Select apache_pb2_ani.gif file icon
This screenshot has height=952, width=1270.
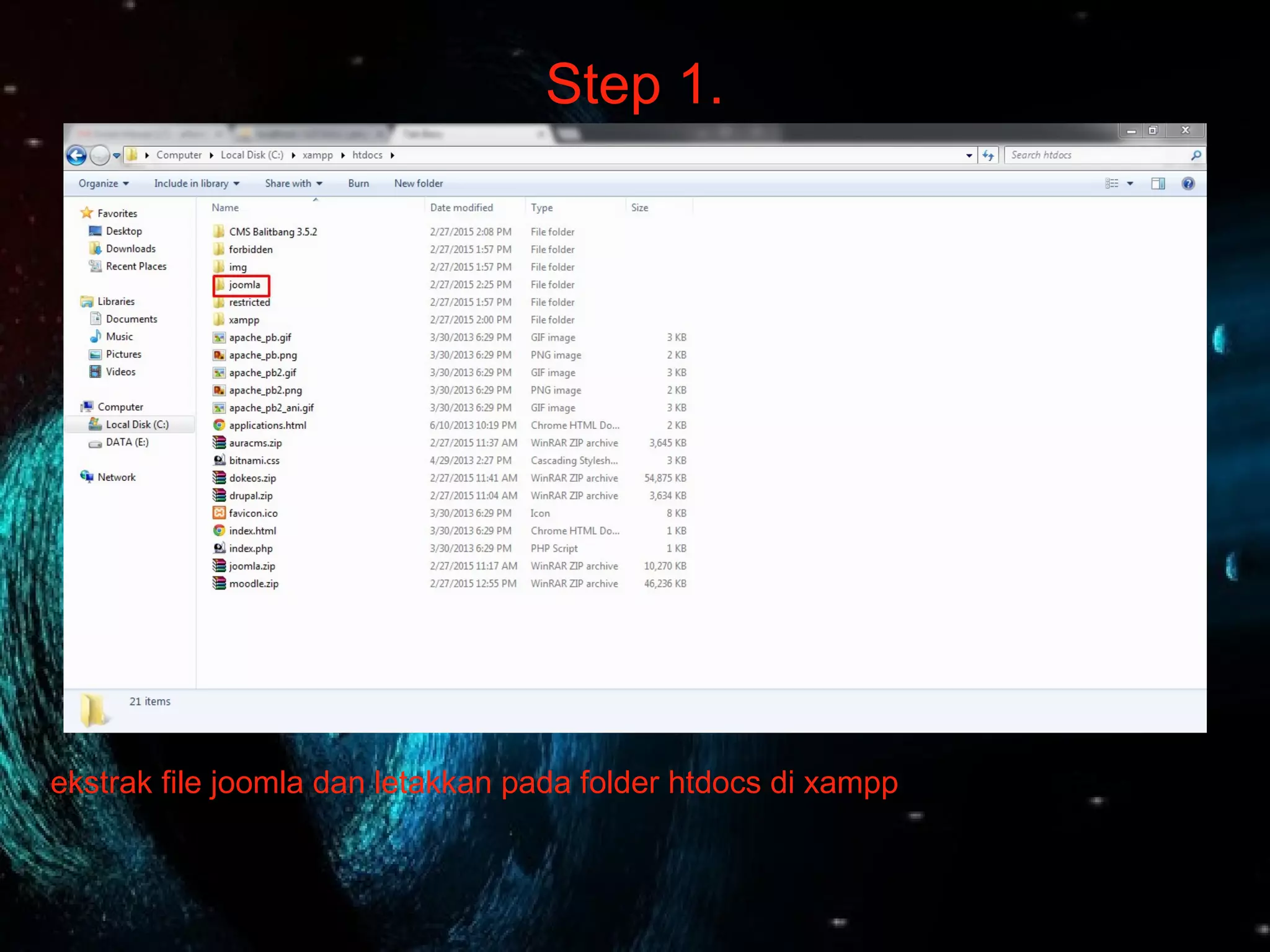coord(219,408)
